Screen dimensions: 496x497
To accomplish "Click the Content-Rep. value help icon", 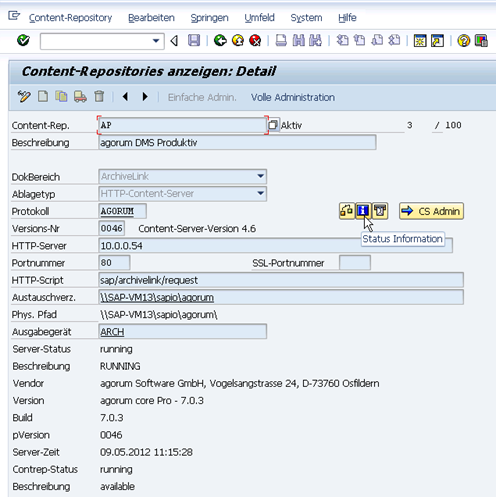I will pos(273,125).
